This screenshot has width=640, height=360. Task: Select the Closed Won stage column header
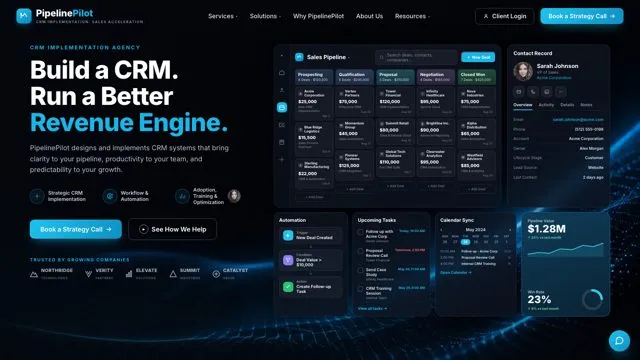click(x=476, y=77)
